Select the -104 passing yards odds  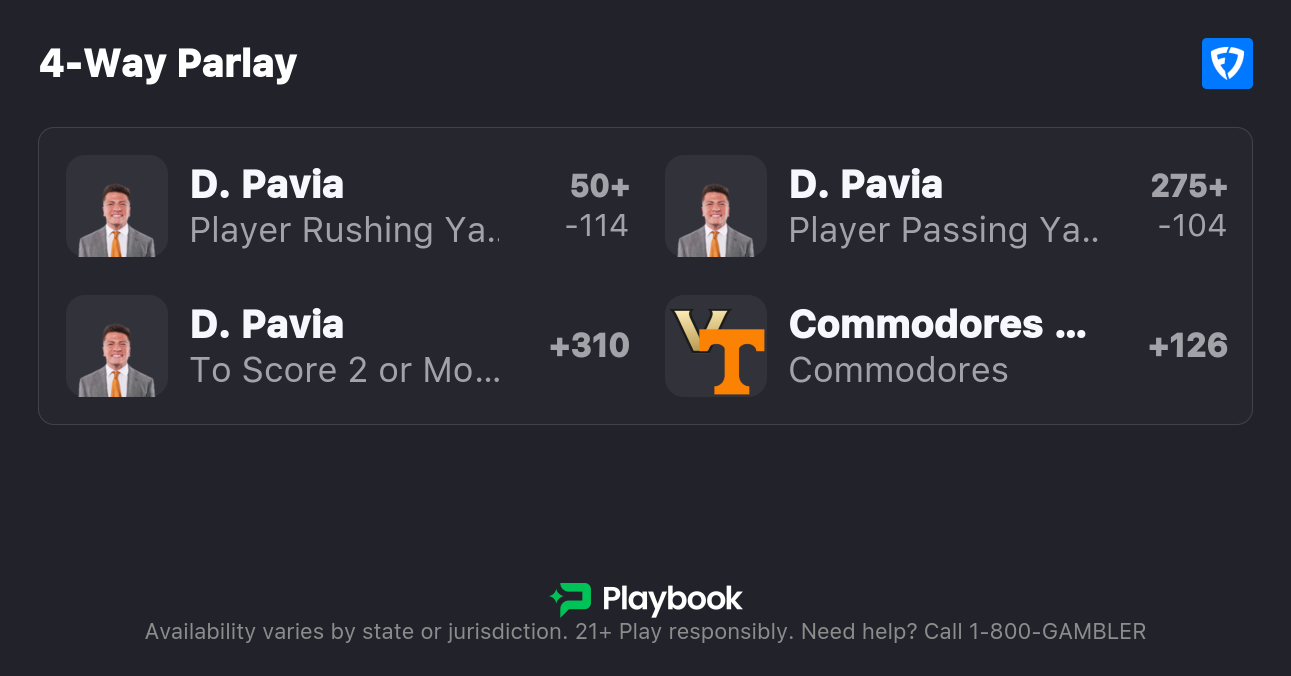(x=1192, y=226)
